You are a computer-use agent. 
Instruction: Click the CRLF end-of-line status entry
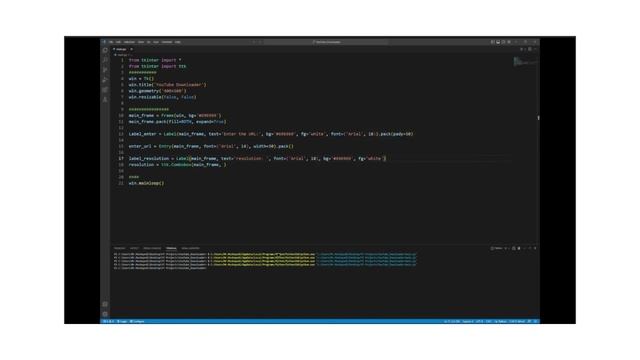(x=489, y=322)
